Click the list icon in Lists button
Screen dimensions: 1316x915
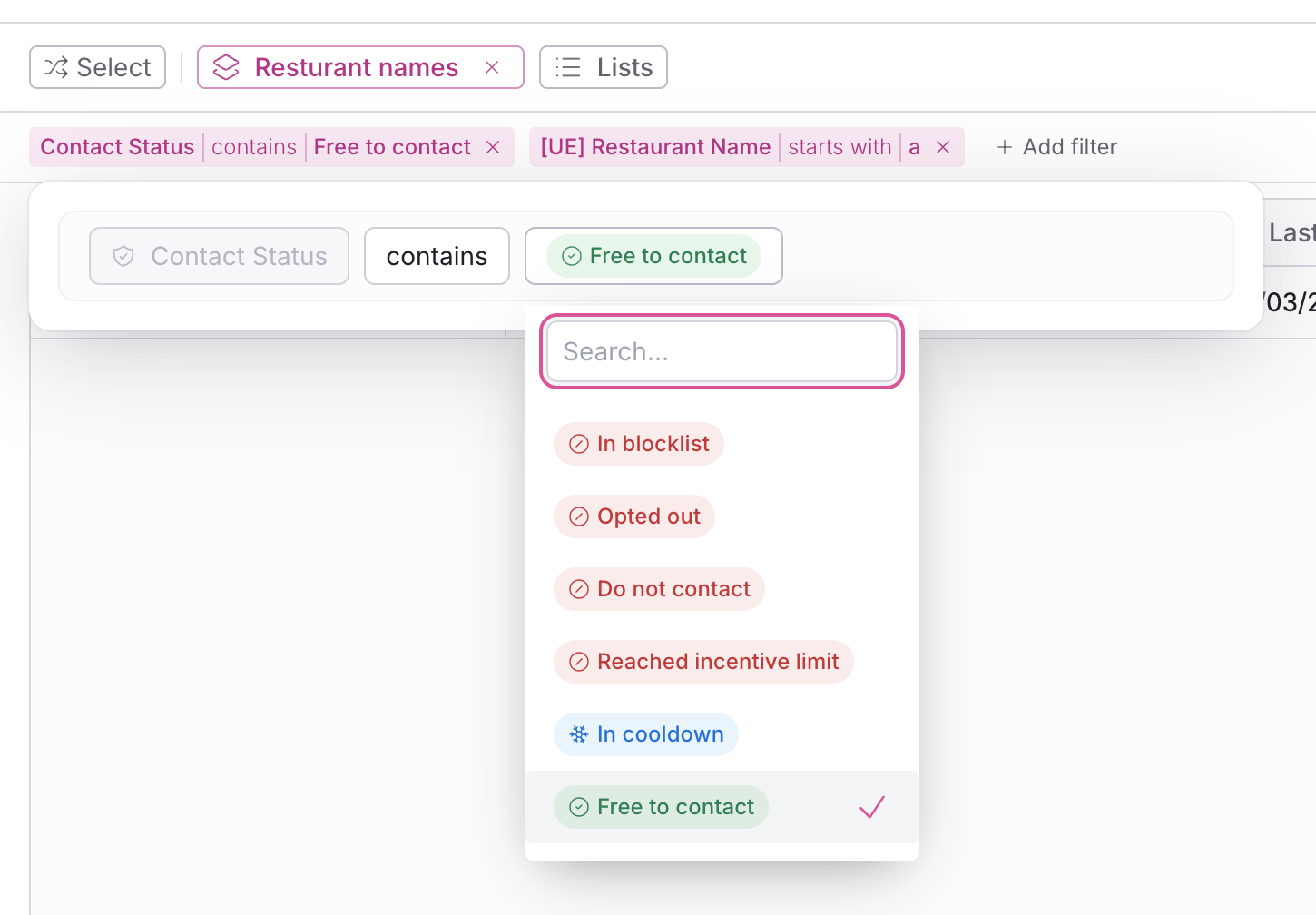click(x=568, y=67)
